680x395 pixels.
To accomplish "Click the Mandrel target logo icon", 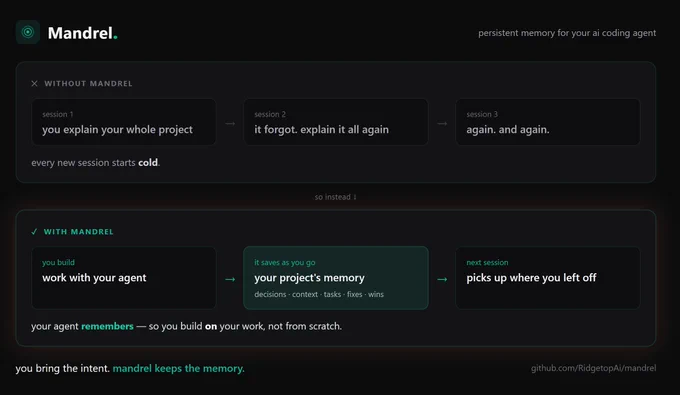I will [28, 32].
